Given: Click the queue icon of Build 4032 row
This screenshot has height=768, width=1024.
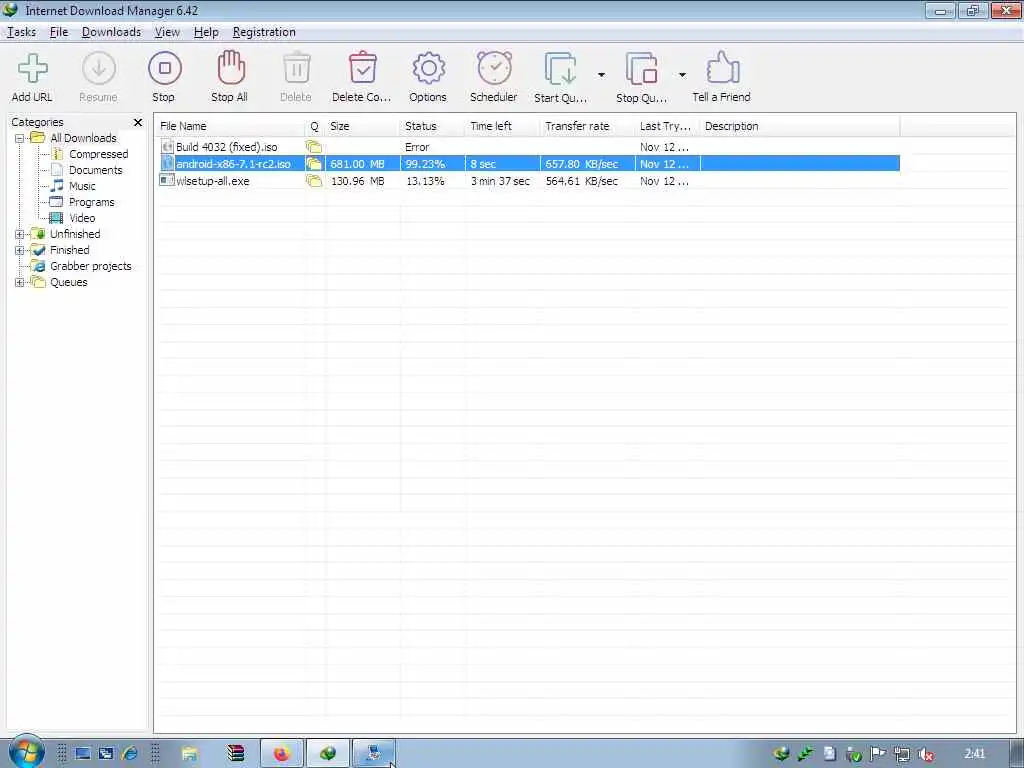Looking at the screenshot, I should pos(314,147).
